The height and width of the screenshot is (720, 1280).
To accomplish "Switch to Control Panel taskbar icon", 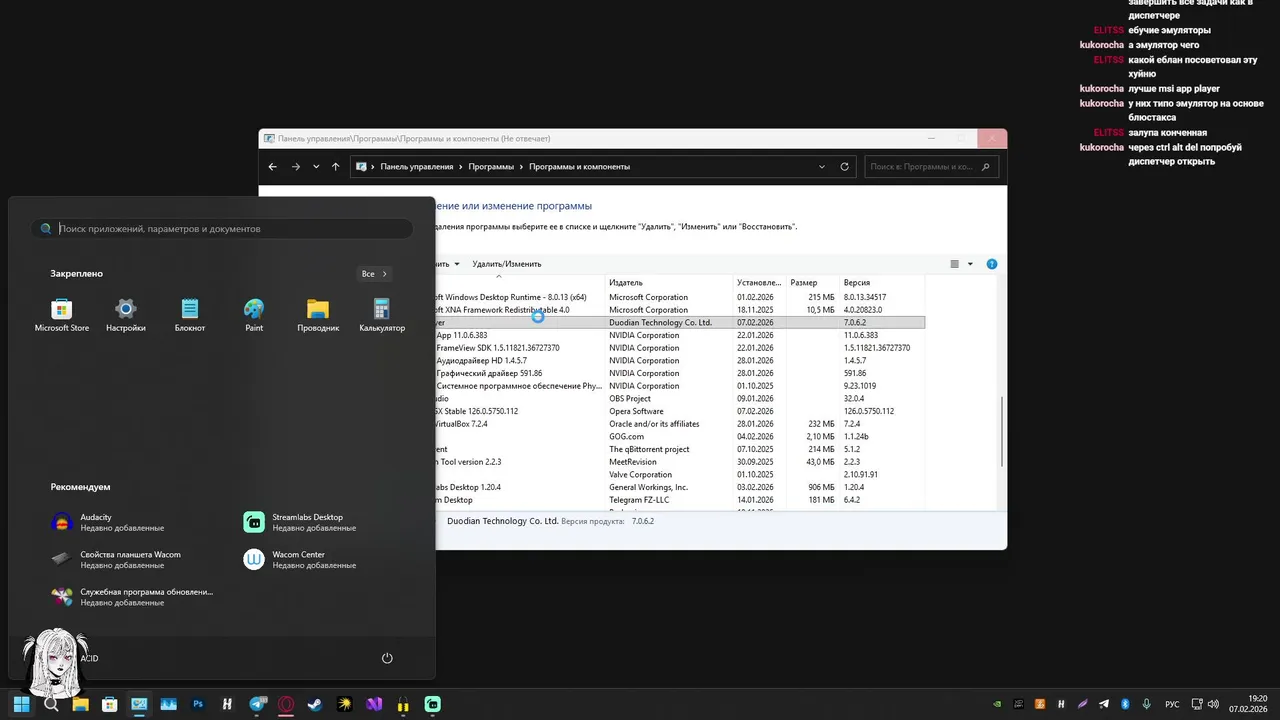I will (139, 704).
